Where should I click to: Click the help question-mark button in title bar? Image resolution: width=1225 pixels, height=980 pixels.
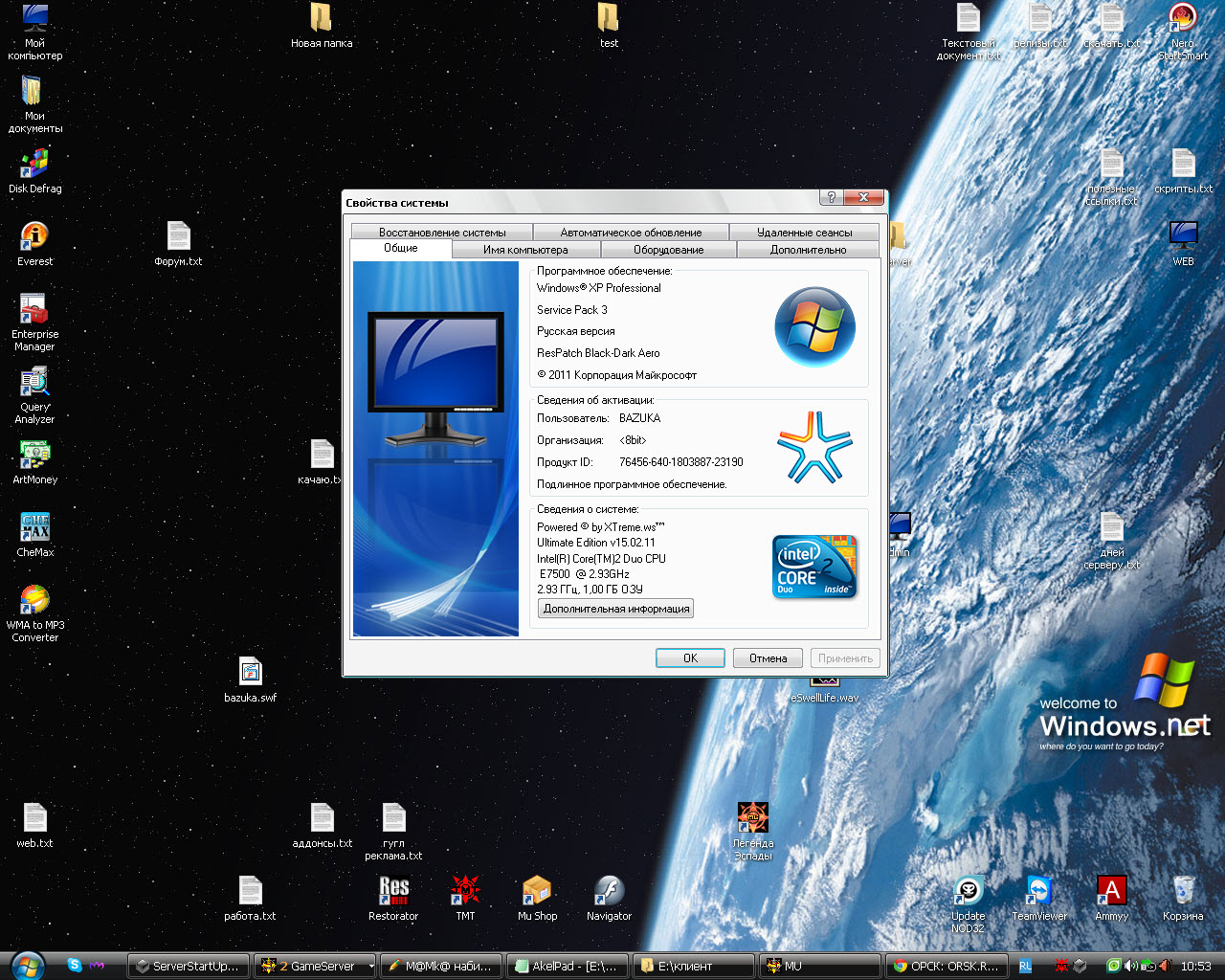[x=832, y=197]
